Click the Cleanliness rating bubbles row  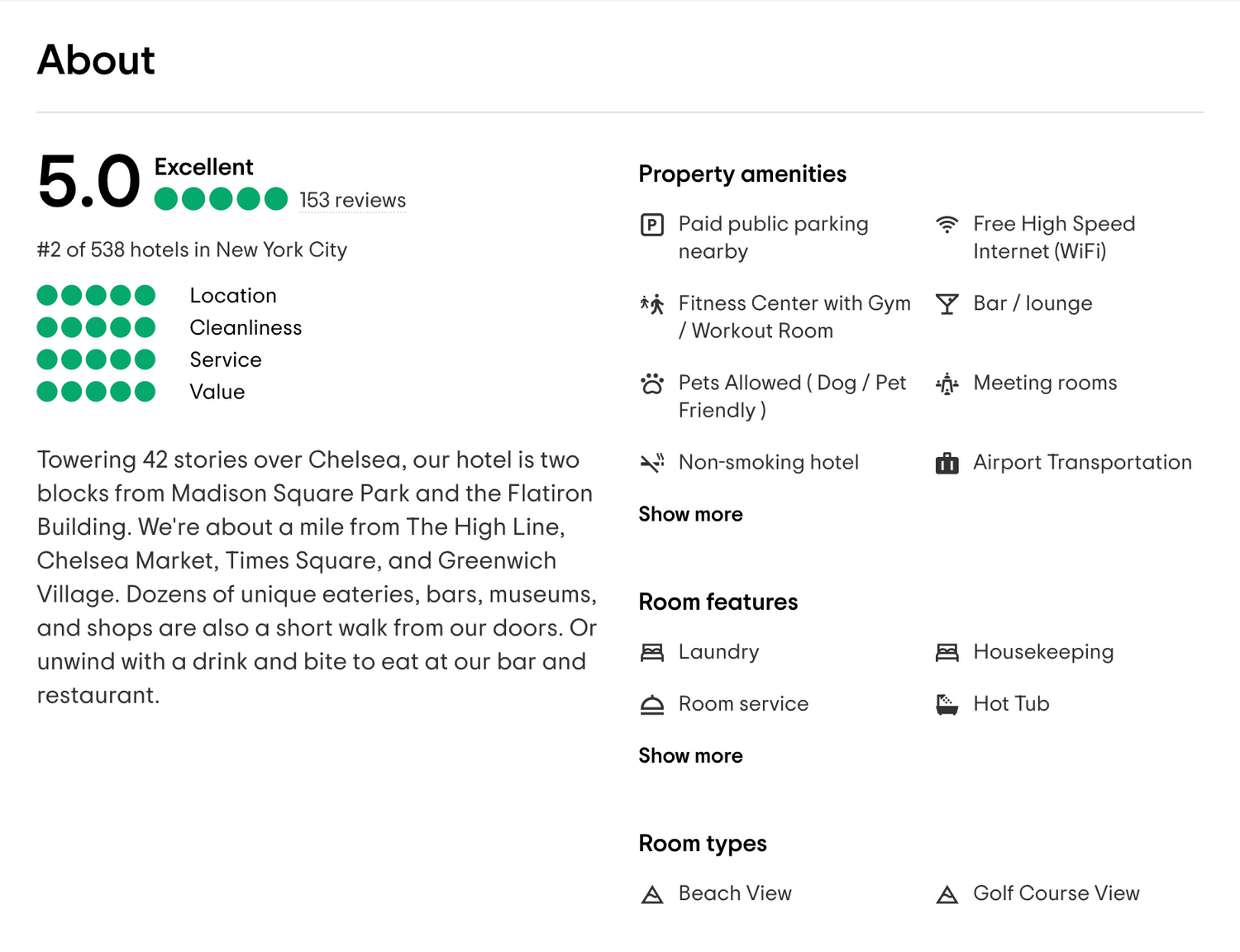[96, 327]
